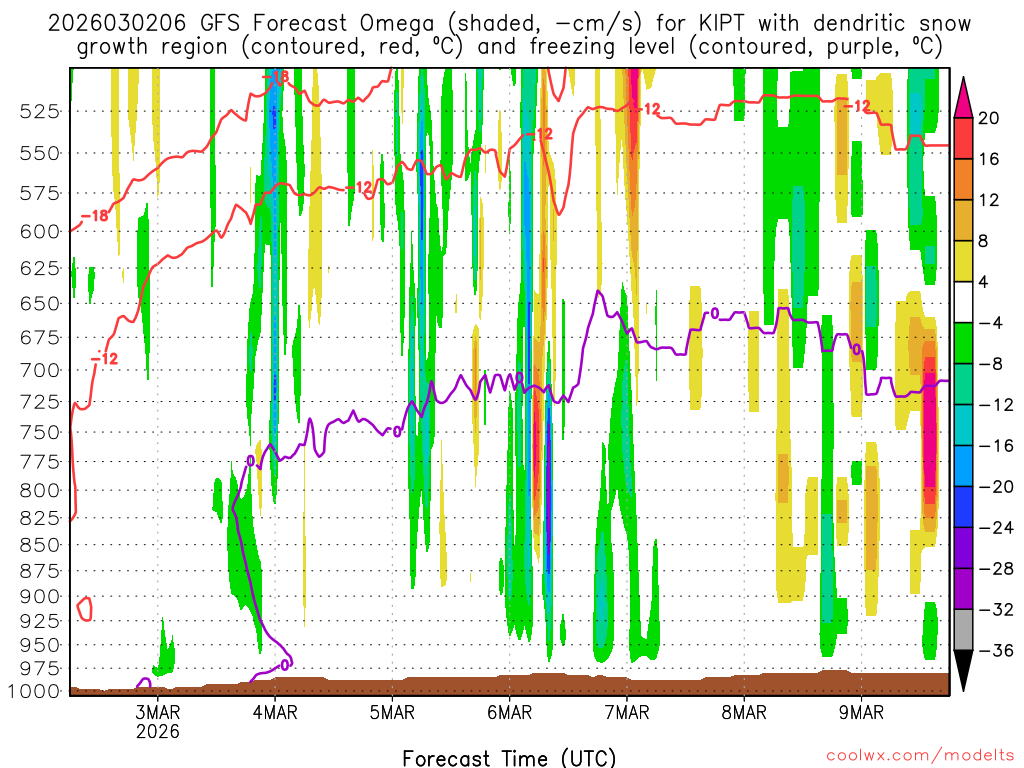Click the yellow swatch between 4 and 8
Image resolution: width=1024 pixels, height=768 pixels.
(963, 262)
